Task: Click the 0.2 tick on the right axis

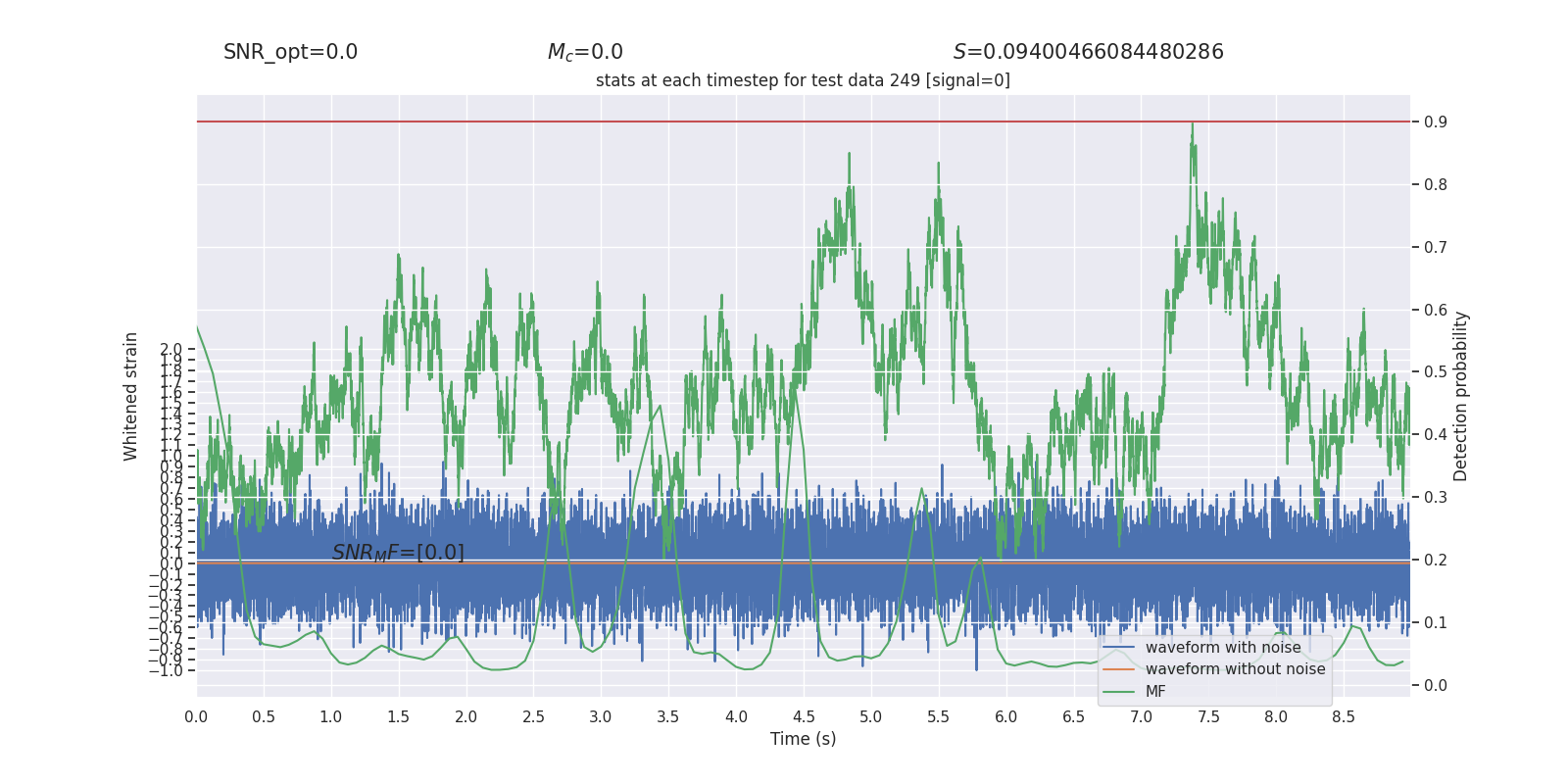Action: coord(1436,561)
